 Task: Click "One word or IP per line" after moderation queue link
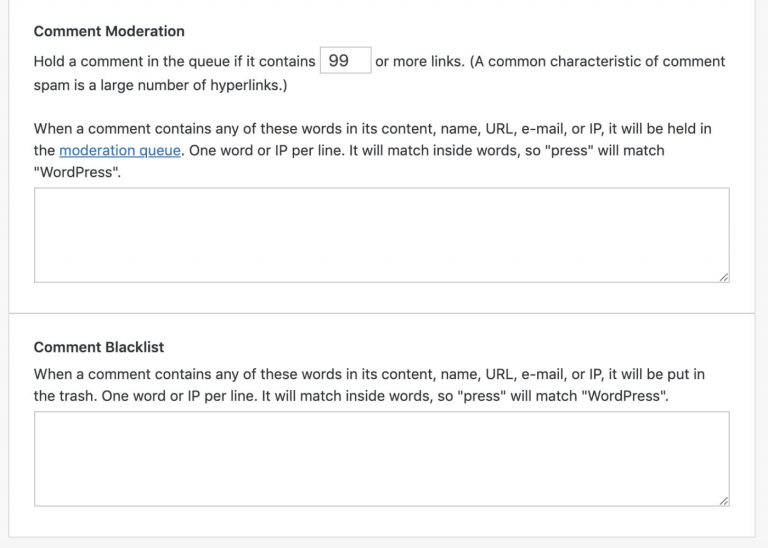click(x=267, y=150)
